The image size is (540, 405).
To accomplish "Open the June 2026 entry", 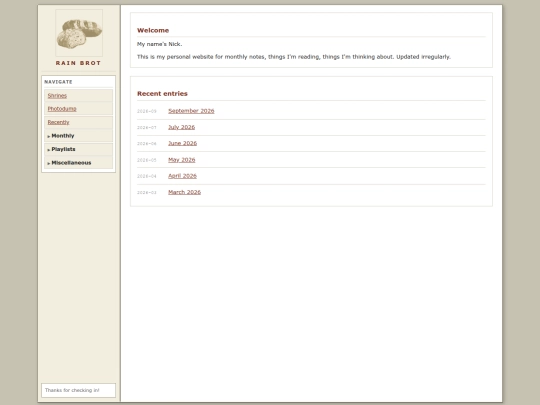I will [x=183, y=143].
